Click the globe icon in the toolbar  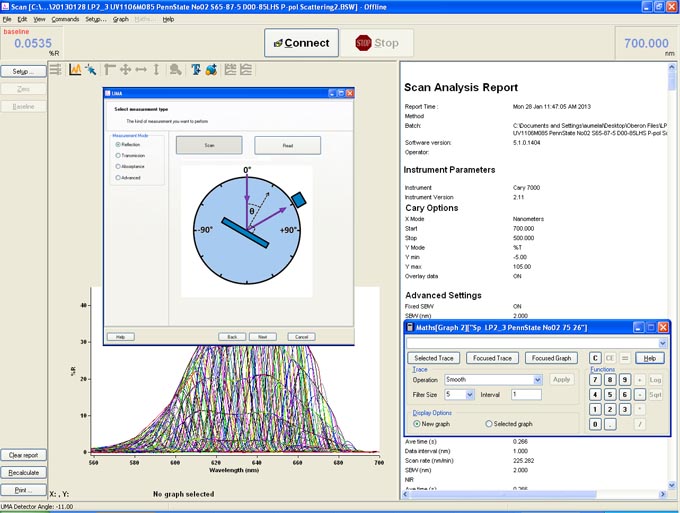[x=211, y=69]
